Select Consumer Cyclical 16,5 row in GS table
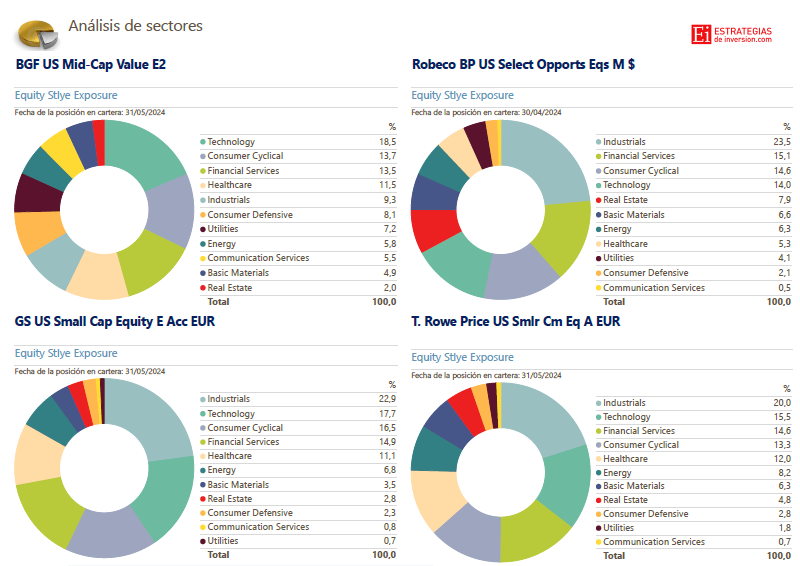The image size is (800, 566). click(298, 428)
